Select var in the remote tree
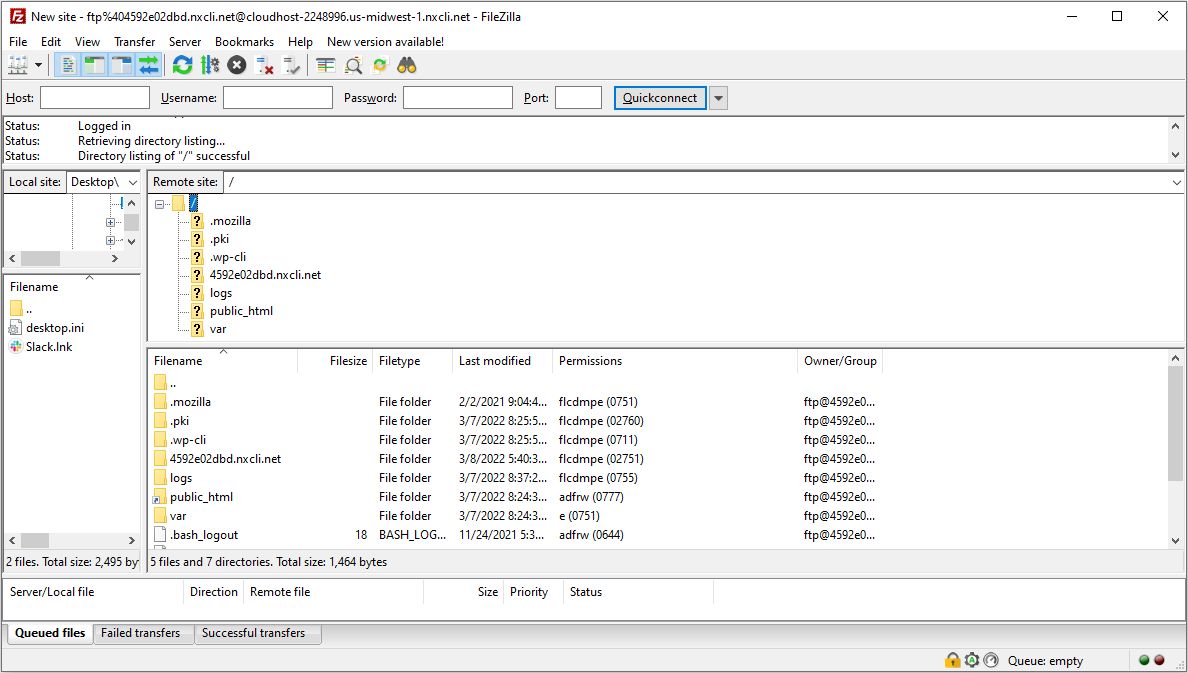 click(x=218, y=329)
